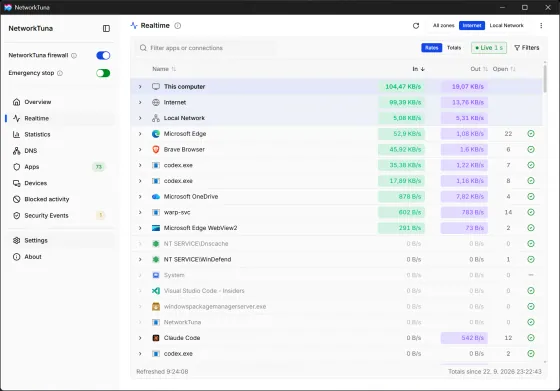Expand the Brave Browser row
560x391 pixels.
(140, 150)
